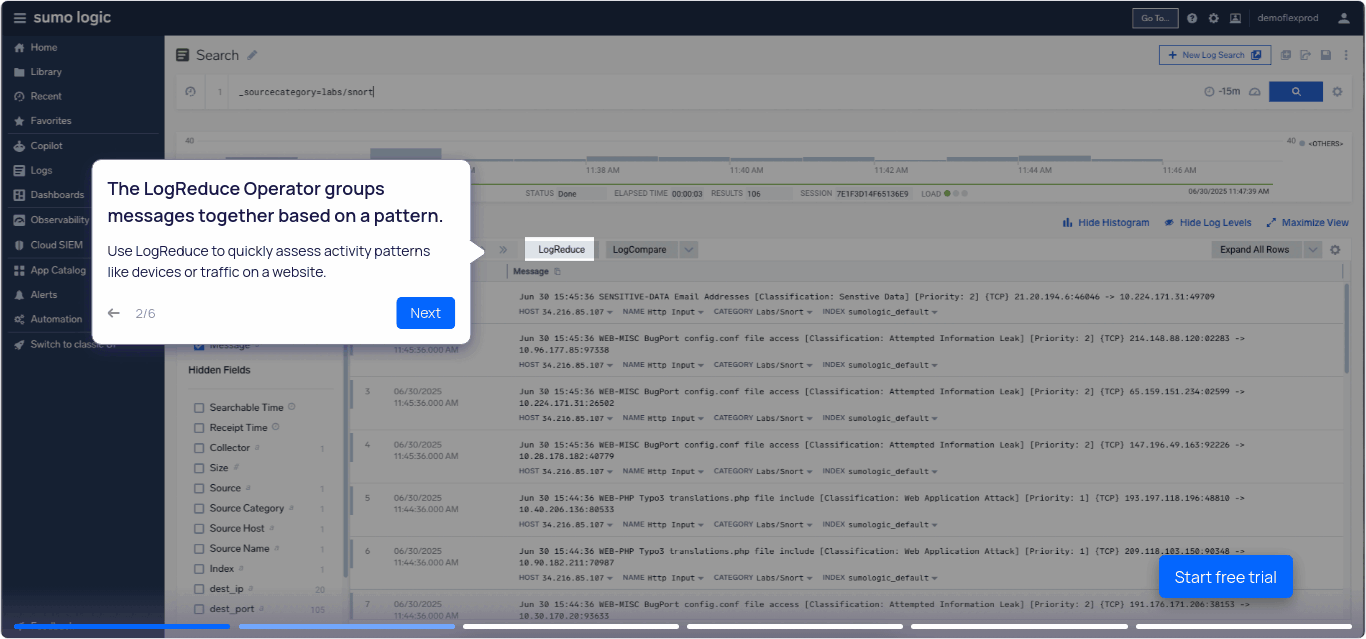Click the third tour progress bar segment
Image resolution: width=1366 pixels, height=639 pixels.
[570, 627]
